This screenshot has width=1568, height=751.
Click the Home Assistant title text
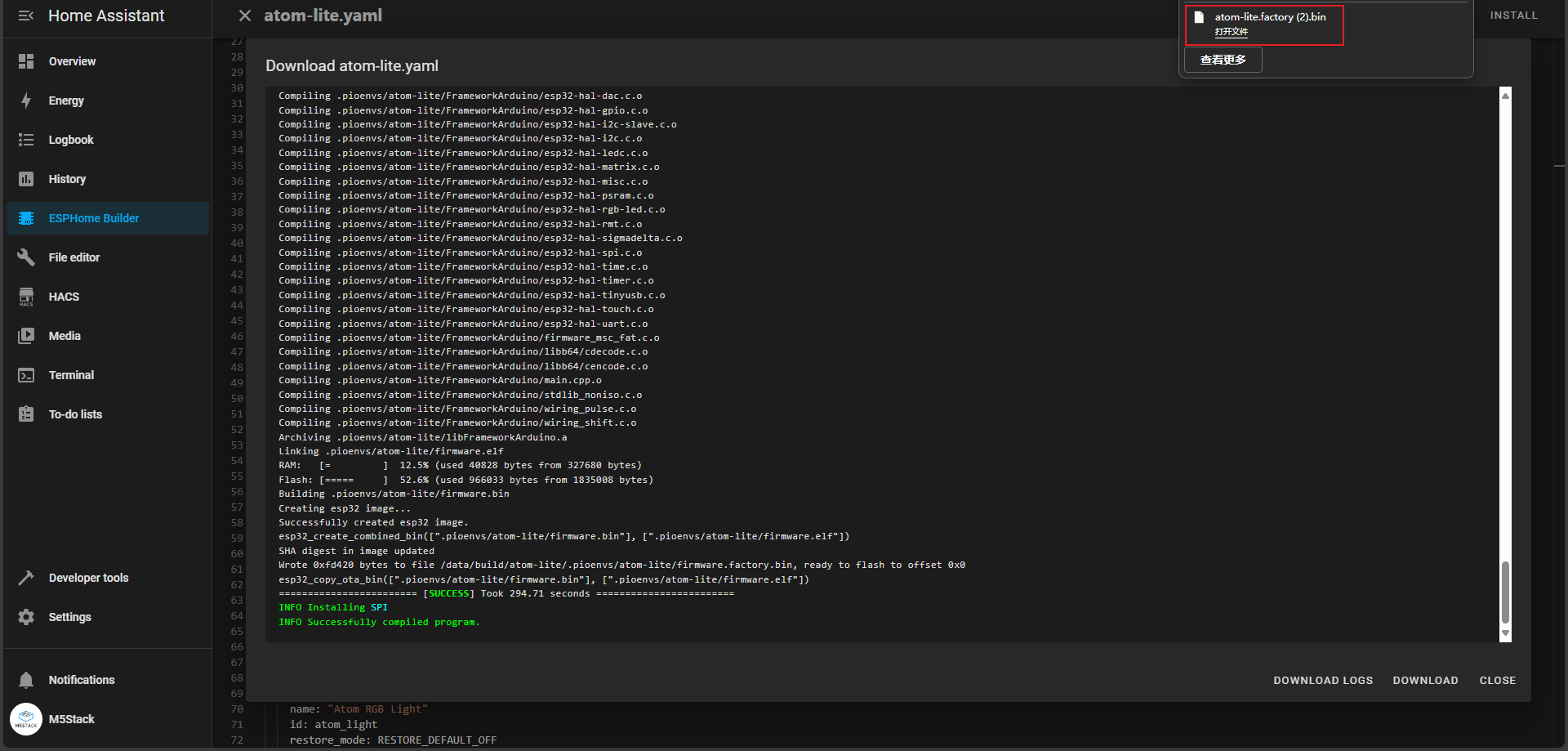coord(106,16)
